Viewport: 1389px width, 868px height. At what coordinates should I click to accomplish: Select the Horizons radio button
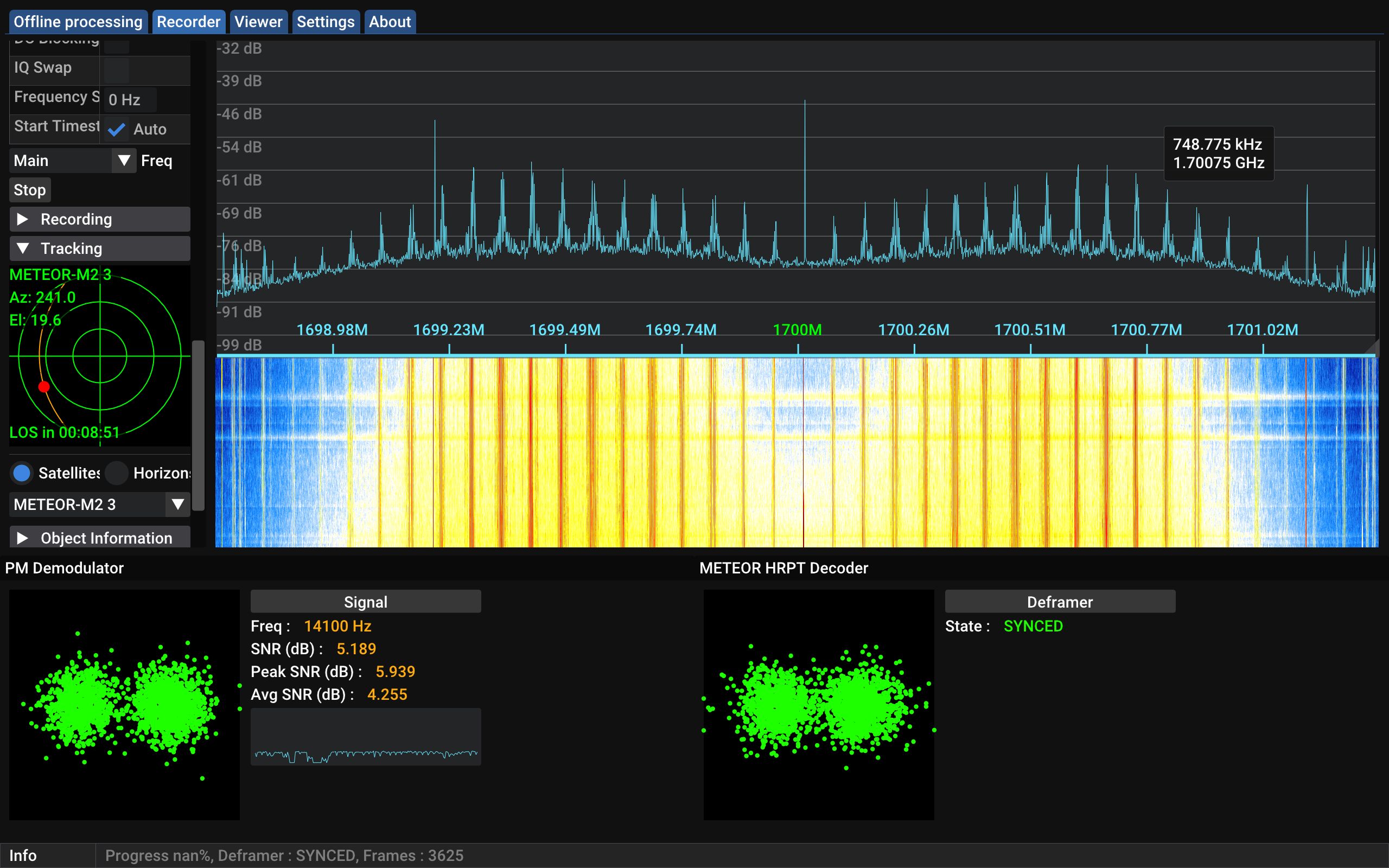point(117,473)
